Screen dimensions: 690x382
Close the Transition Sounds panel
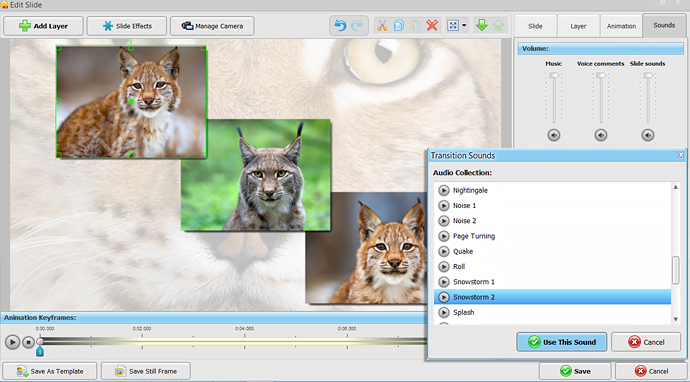coord(681,155)
